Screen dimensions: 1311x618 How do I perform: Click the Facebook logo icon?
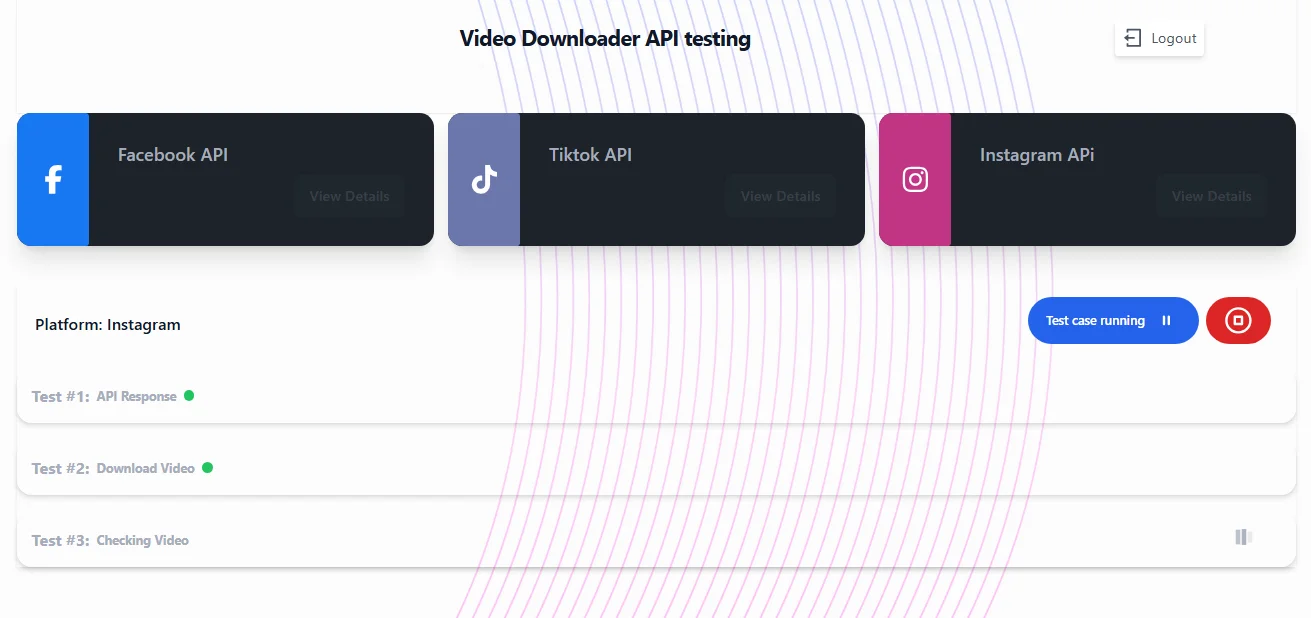click(53, 180)
